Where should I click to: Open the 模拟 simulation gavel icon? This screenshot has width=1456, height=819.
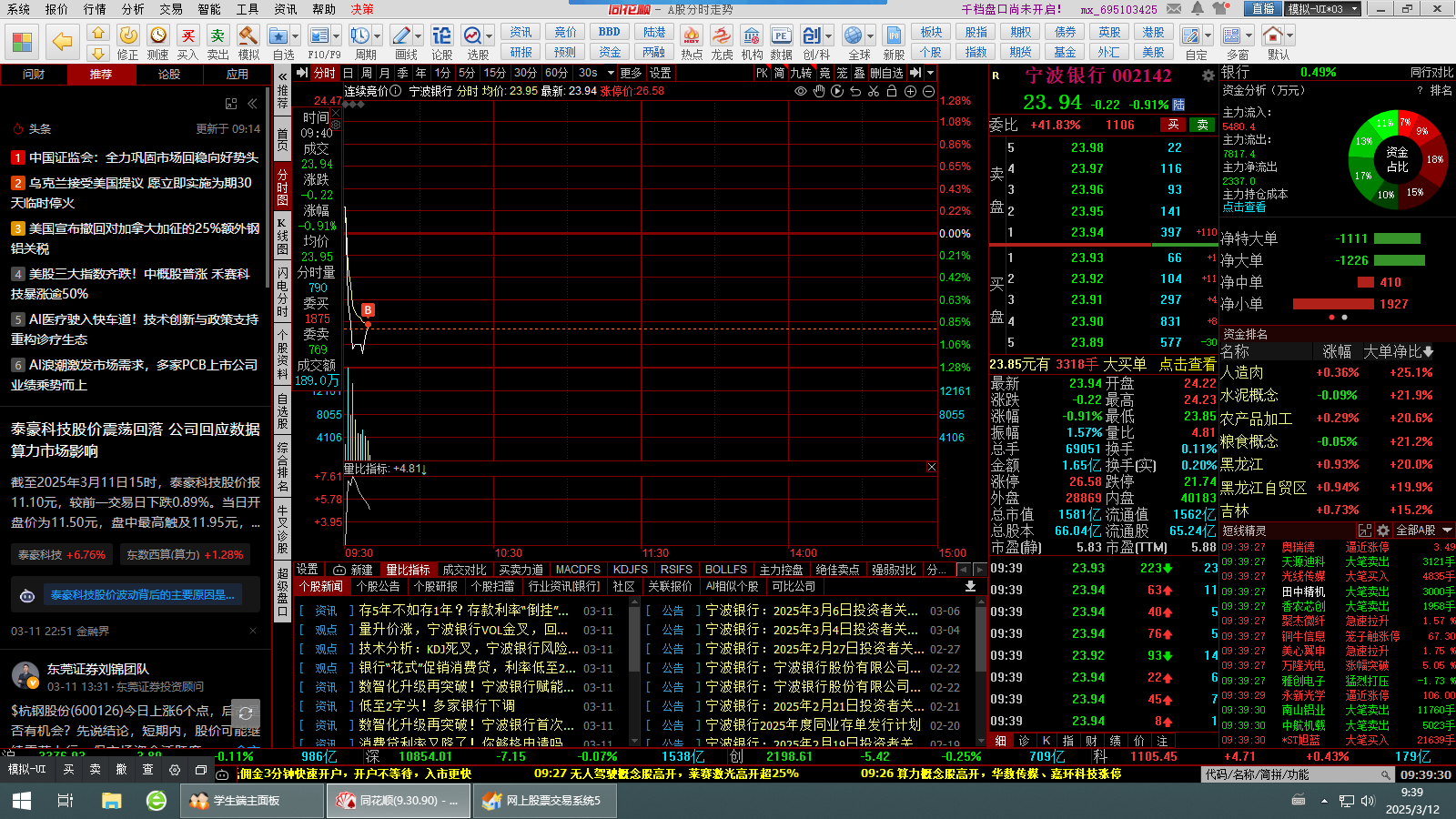(248, 42)
